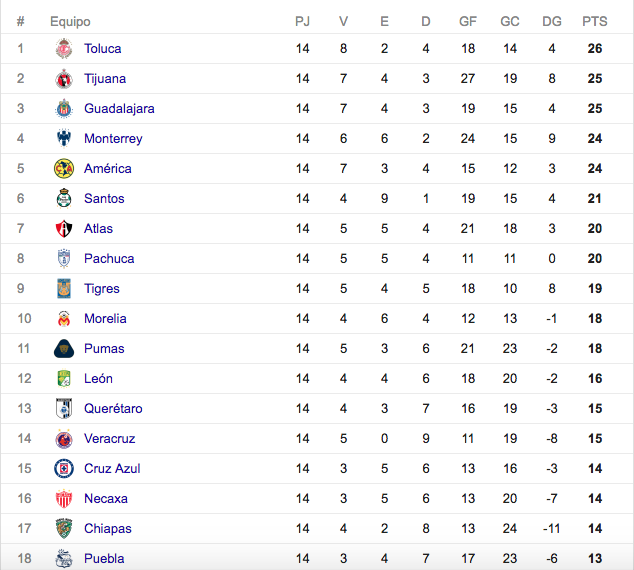This screenshot has width=634, height=570.
Task: Select the Guadalajara Chivas crest
Action: pyautogui.click(x=64, y=108)
